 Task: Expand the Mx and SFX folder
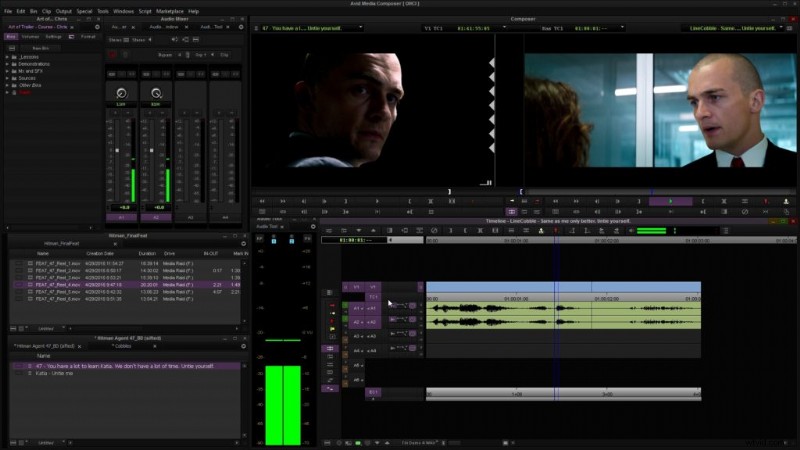[7, 71]
